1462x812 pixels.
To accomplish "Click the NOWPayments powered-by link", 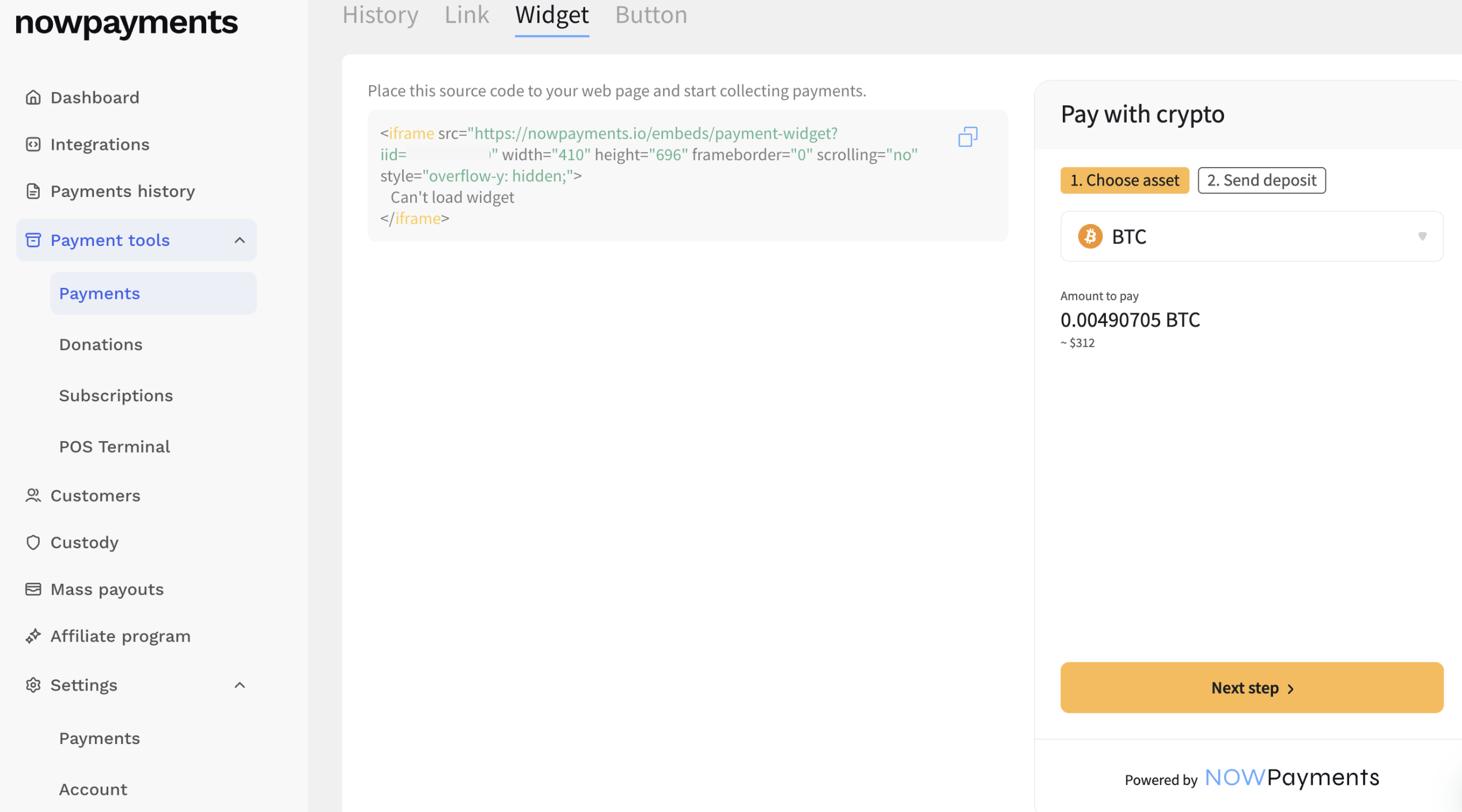I will tap(1292, 777).
